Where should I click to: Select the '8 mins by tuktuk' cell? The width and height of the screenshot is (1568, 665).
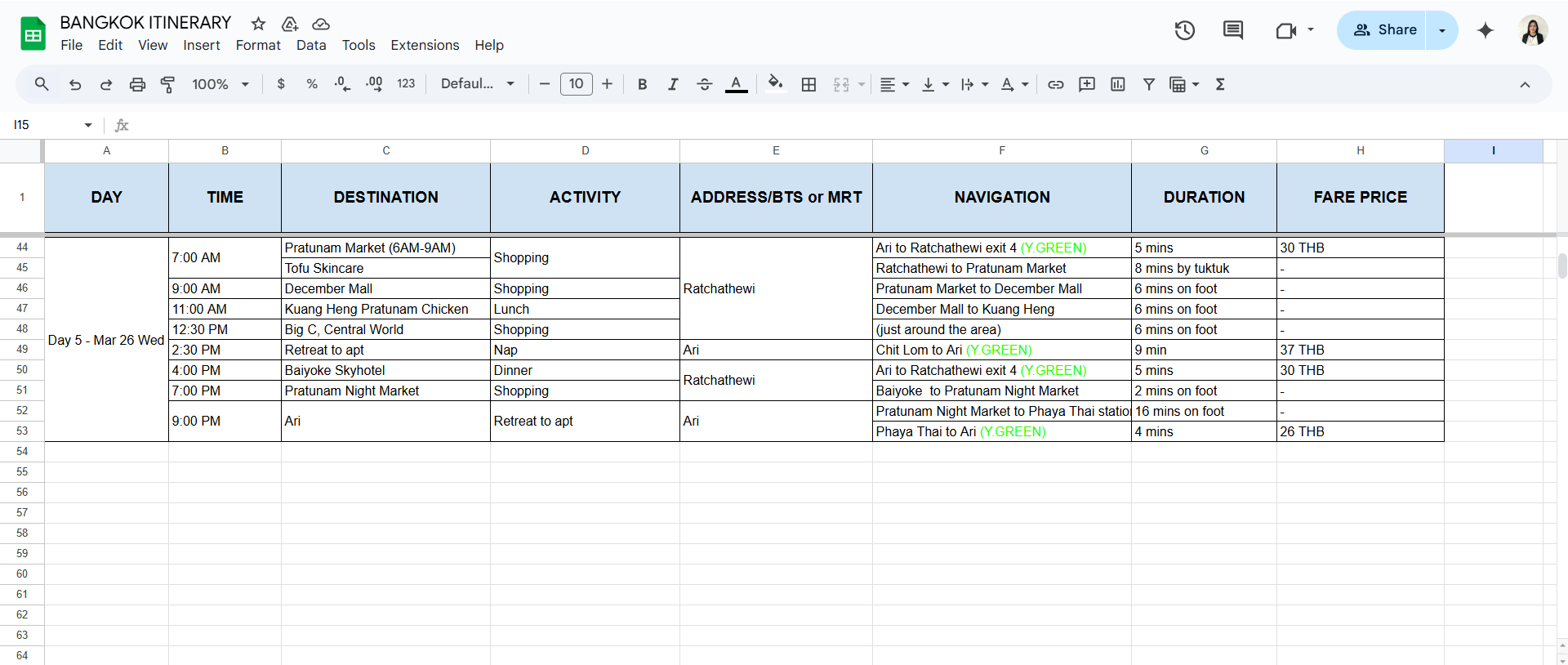point(1204,268)
